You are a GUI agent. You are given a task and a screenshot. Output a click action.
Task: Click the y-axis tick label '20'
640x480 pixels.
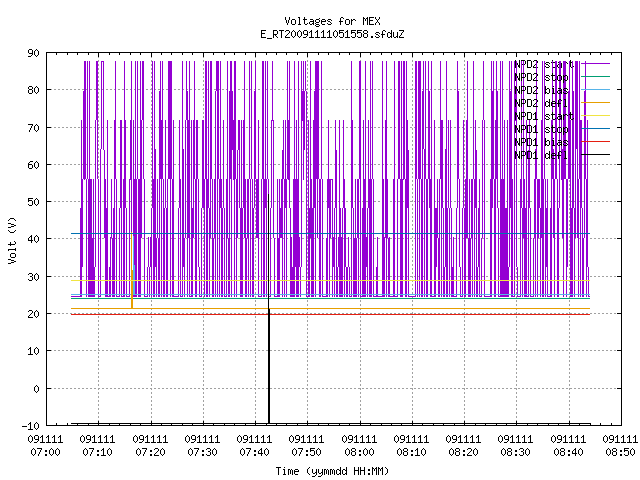[33, 314]
